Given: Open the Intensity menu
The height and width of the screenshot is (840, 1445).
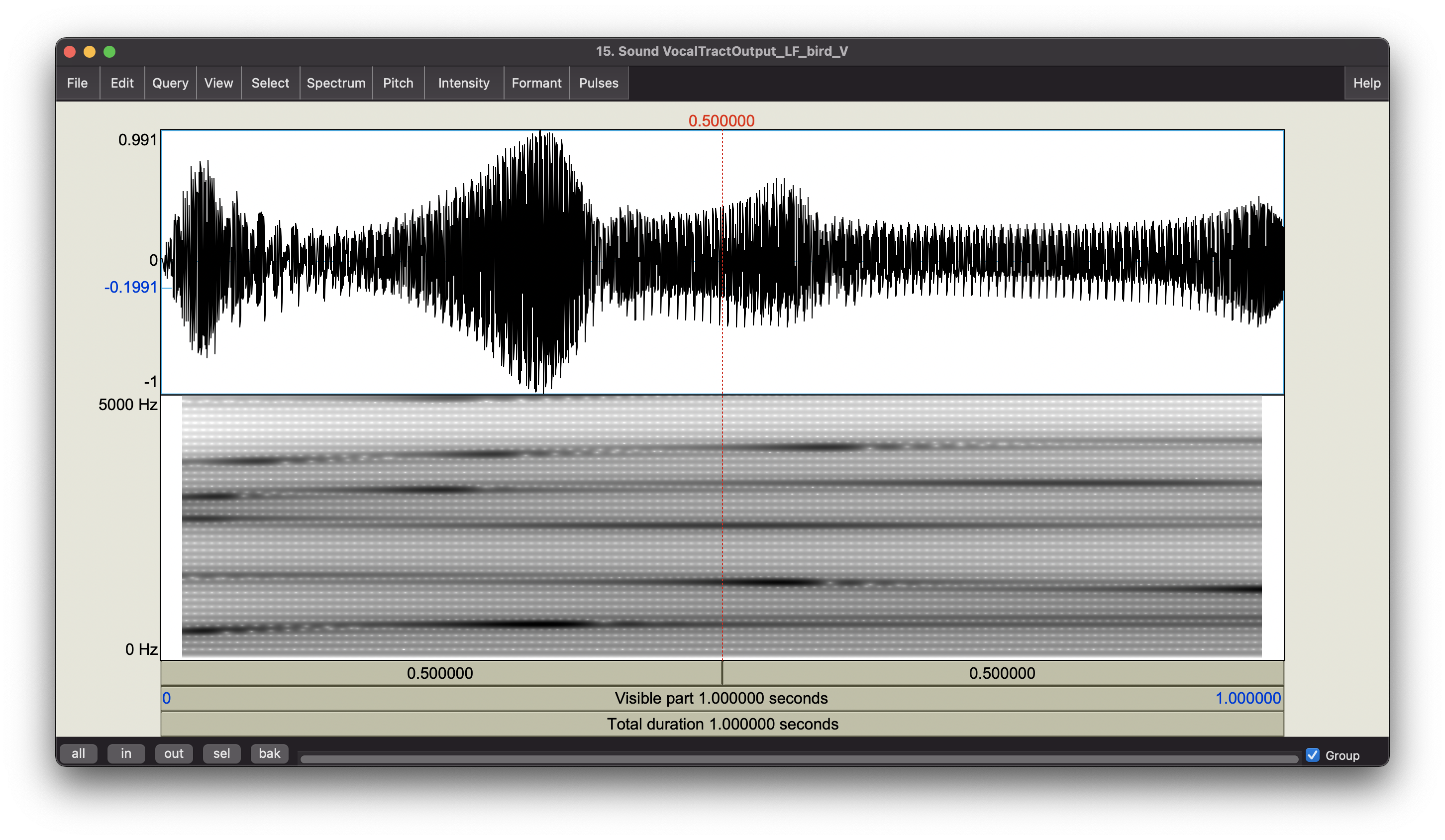Looking at the screenshot, I should pyautogui.click(x=463, y=83).
